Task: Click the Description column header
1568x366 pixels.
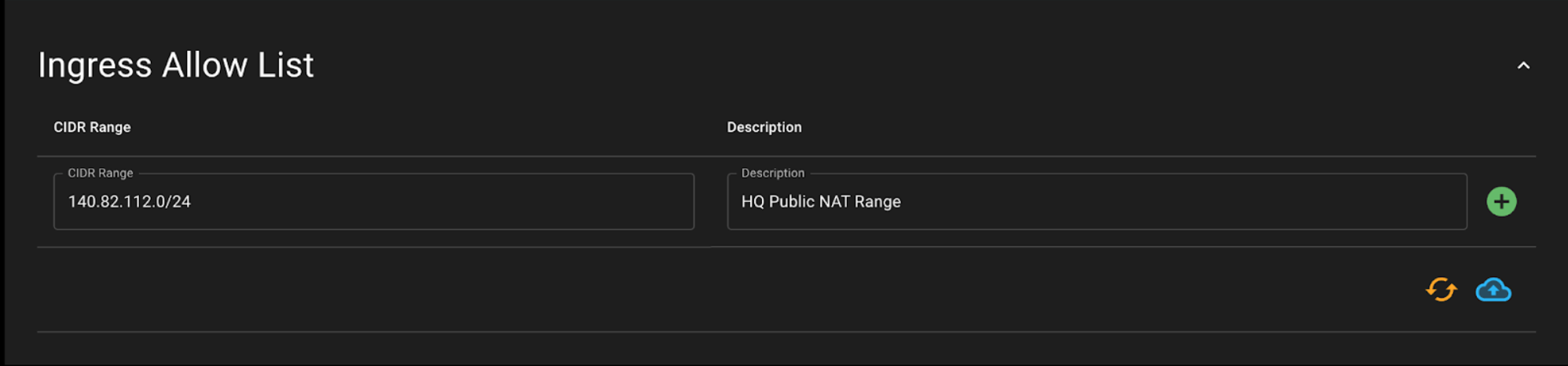Action: (764, 127)
